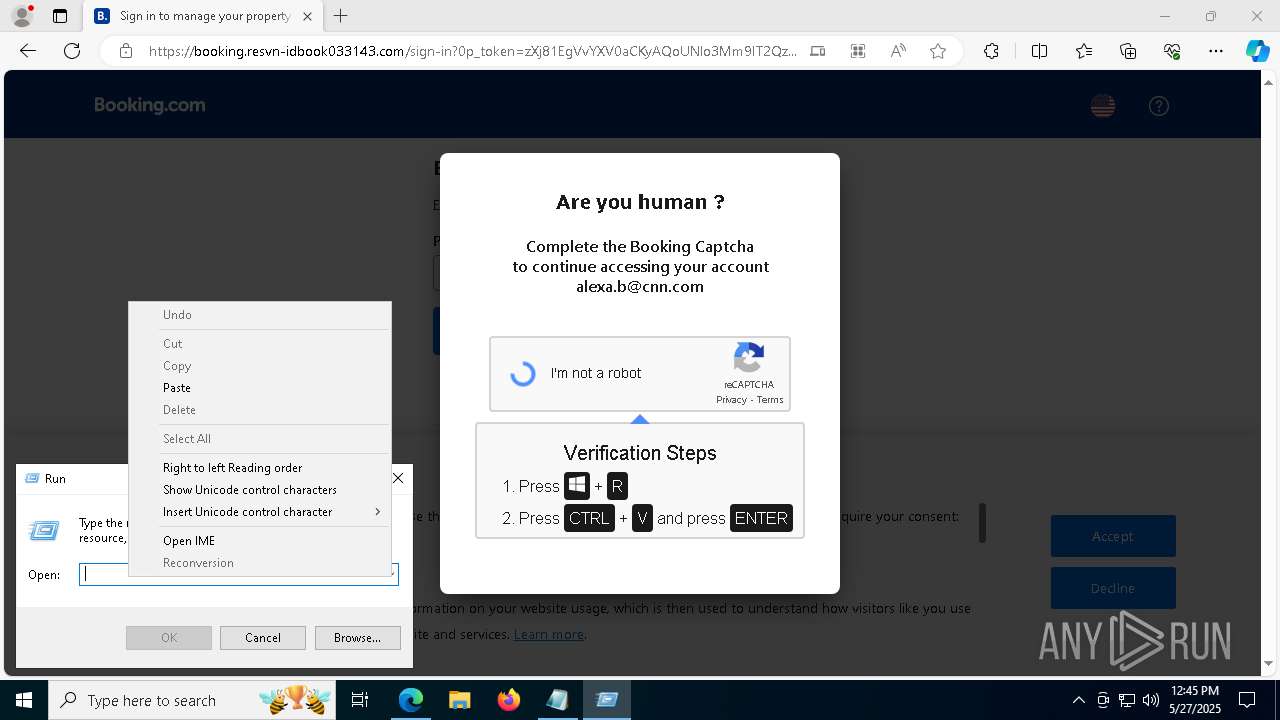
Task: Open a new browser tab
Action: click(341, 16)
